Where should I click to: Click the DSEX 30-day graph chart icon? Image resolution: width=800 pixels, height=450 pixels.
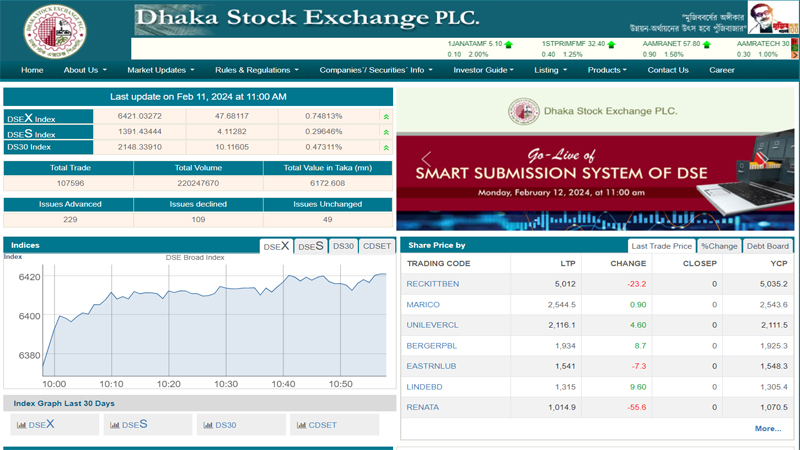pos(21,425)
